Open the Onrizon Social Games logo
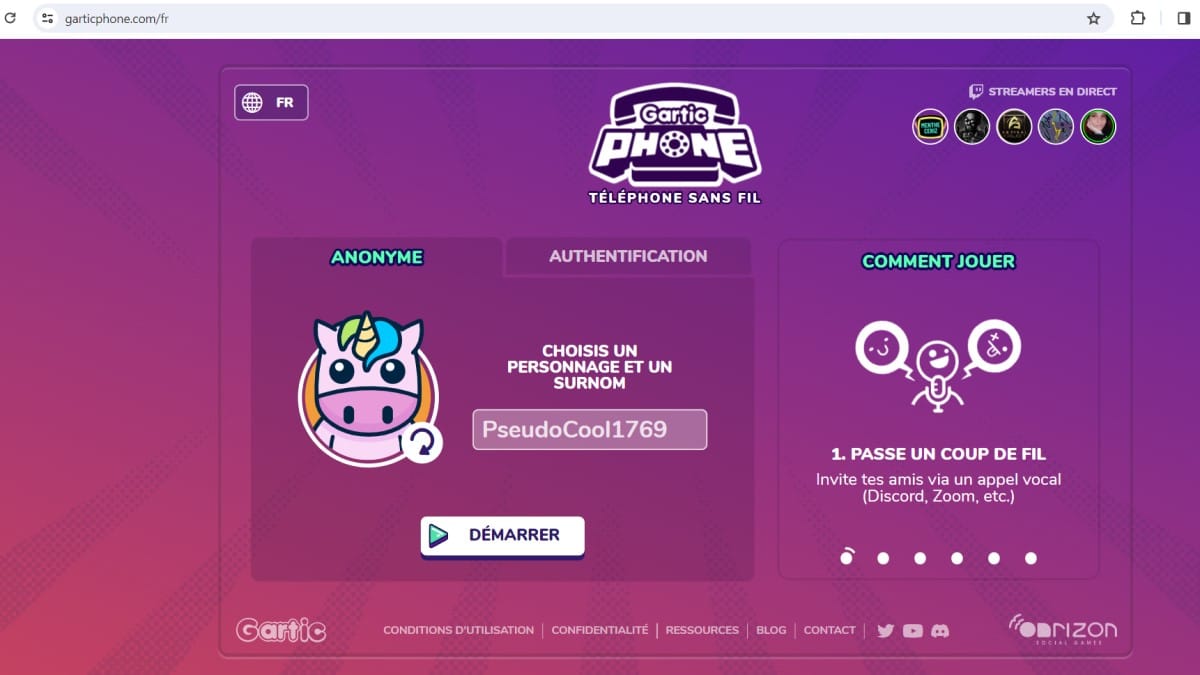 pyautogui.click(x=1062, y=630)
